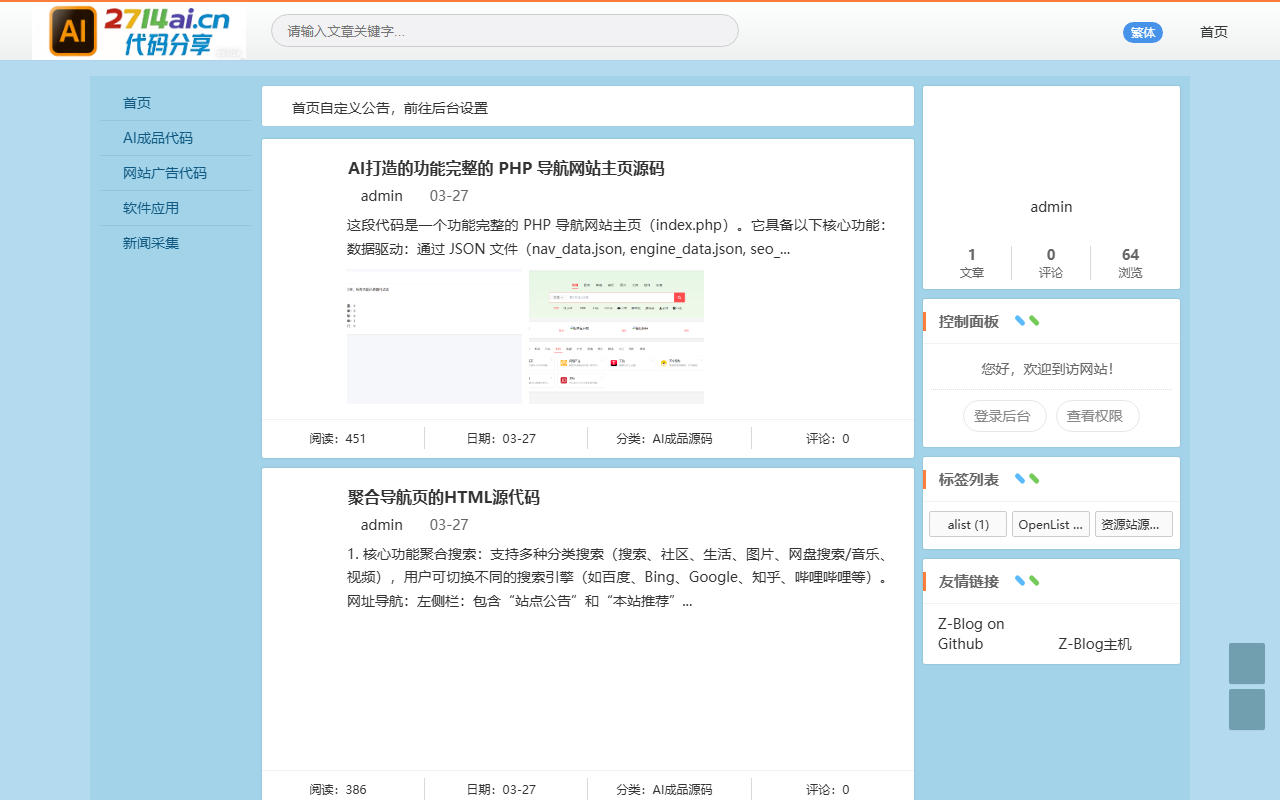
Task: Open the Z-Blog on Github friendly link
Action: tap(971, 634)
